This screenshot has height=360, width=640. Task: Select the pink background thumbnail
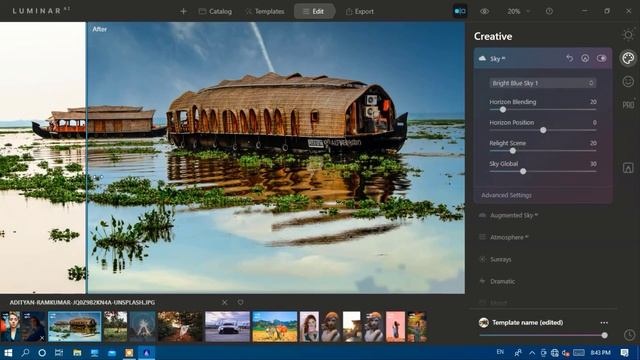point(396,327)
